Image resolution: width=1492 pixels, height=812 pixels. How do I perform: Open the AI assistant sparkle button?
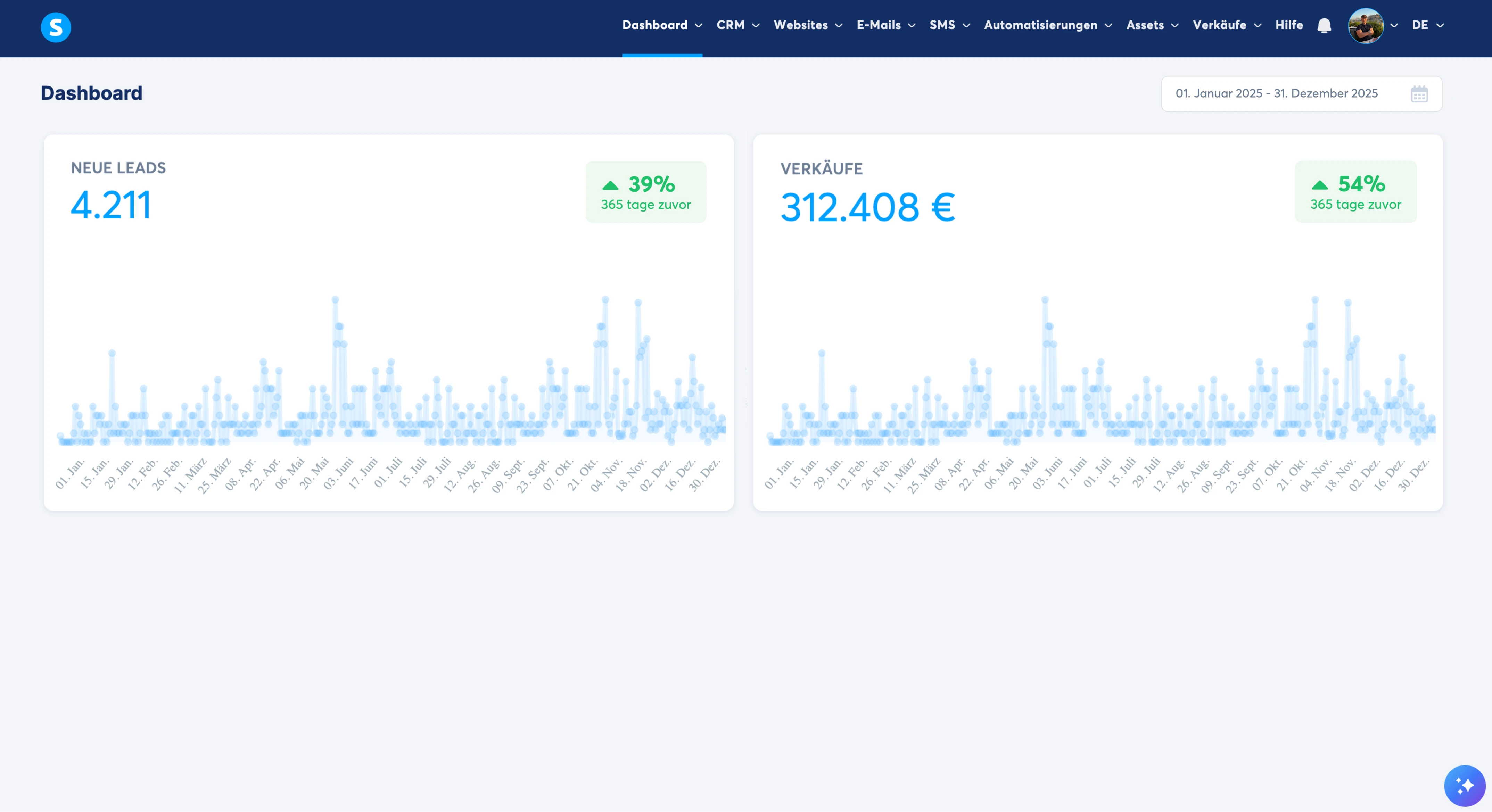tap(1465, 786)
